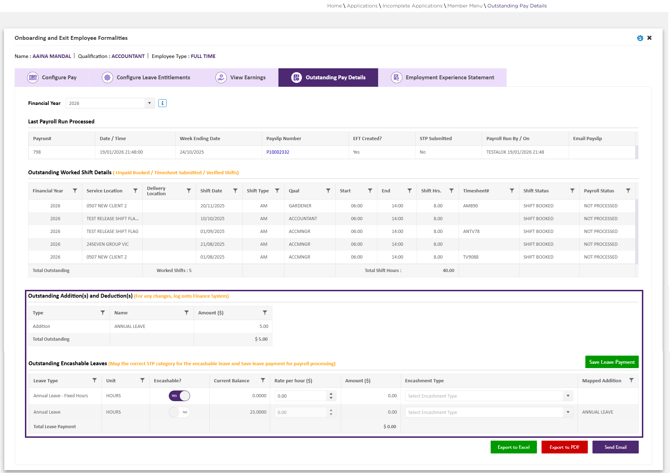Screen dimensions: 670x473
Task: Filter the Timesheet# column
Action: [511, 191]
